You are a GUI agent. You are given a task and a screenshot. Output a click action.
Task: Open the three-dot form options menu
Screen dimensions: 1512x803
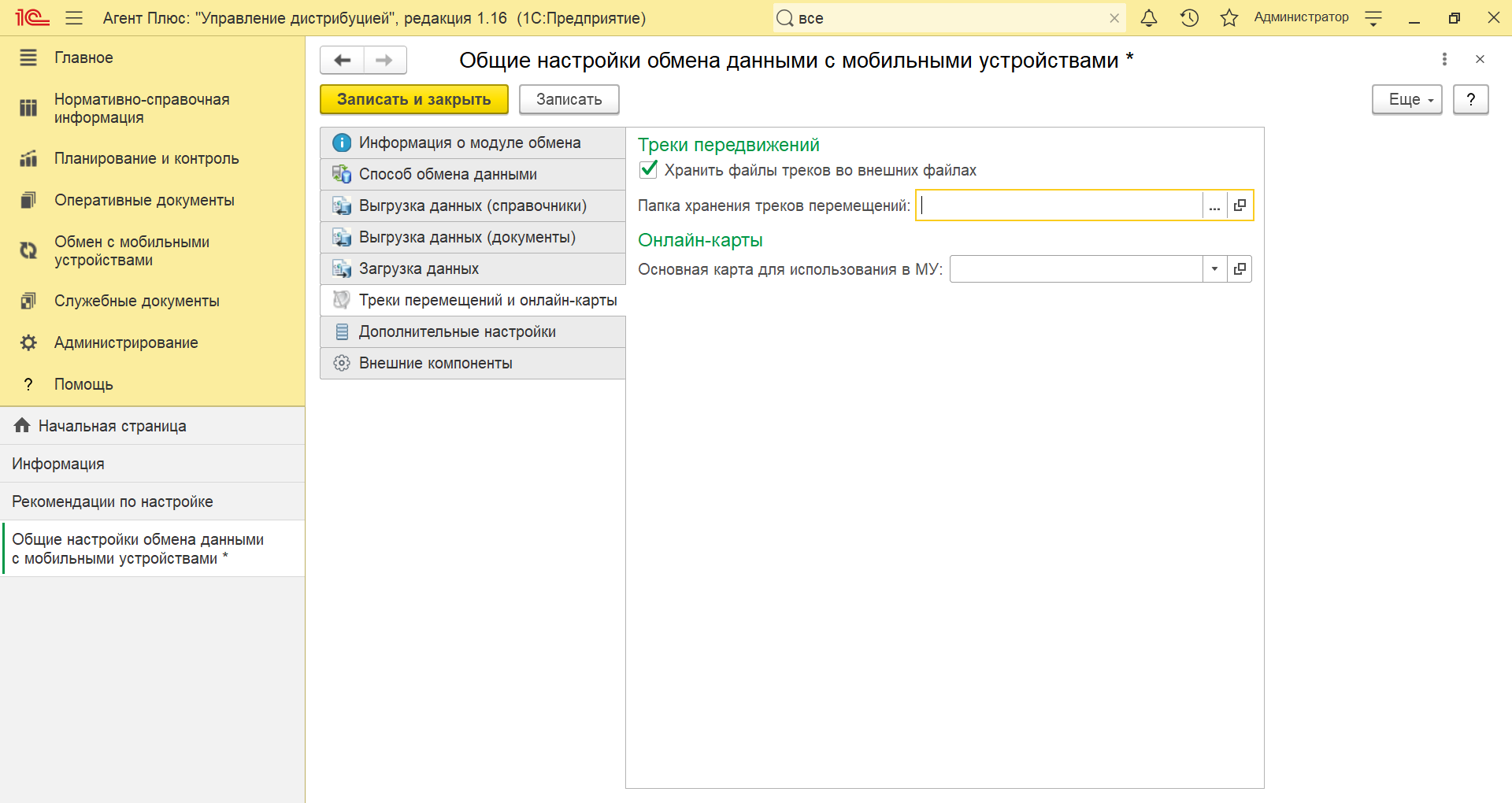1443,59
